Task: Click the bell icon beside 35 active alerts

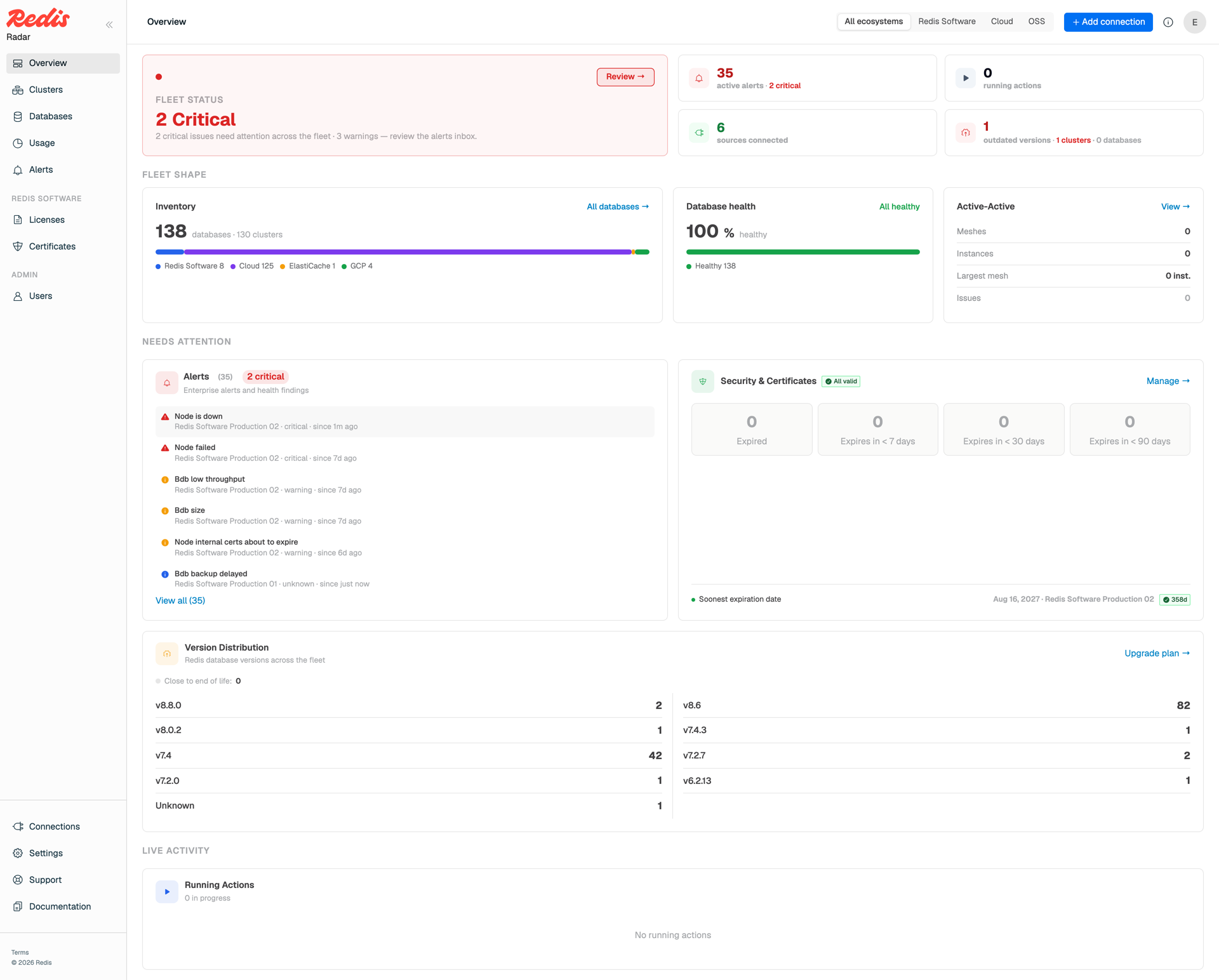Action: 699,78
